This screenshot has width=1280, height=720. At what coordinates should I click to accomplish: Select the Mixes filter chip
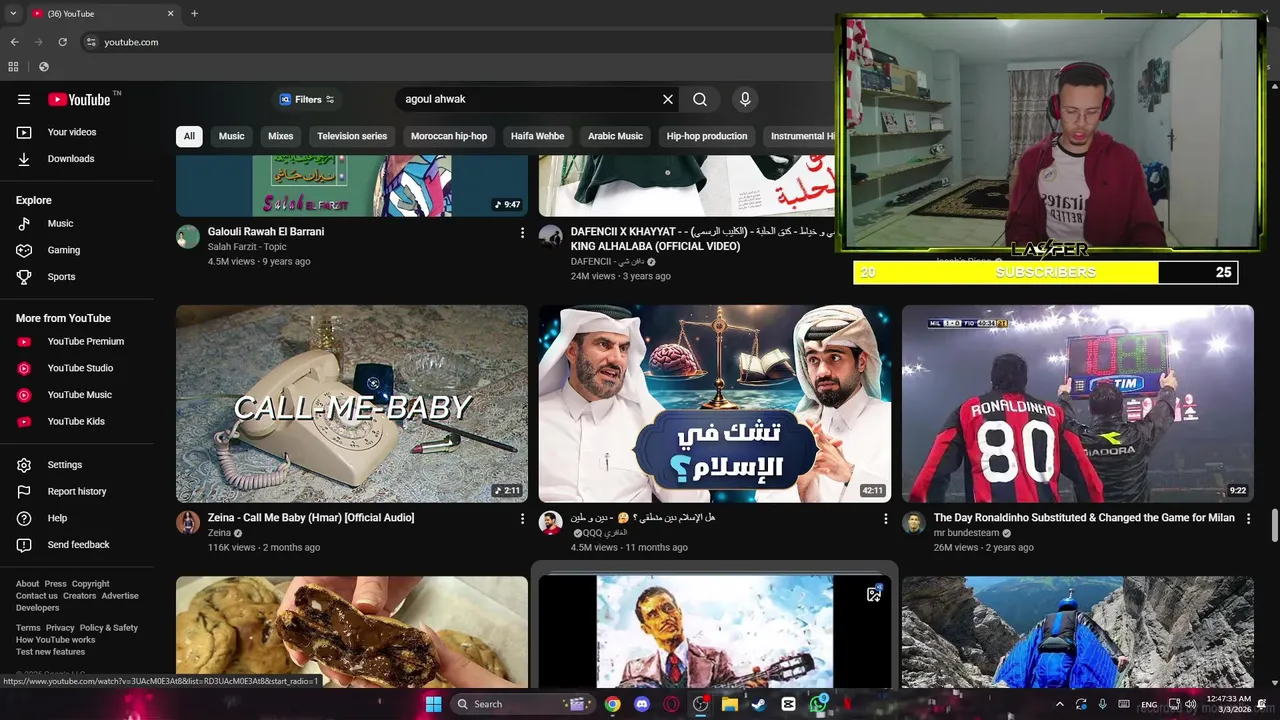click(281, 136)
